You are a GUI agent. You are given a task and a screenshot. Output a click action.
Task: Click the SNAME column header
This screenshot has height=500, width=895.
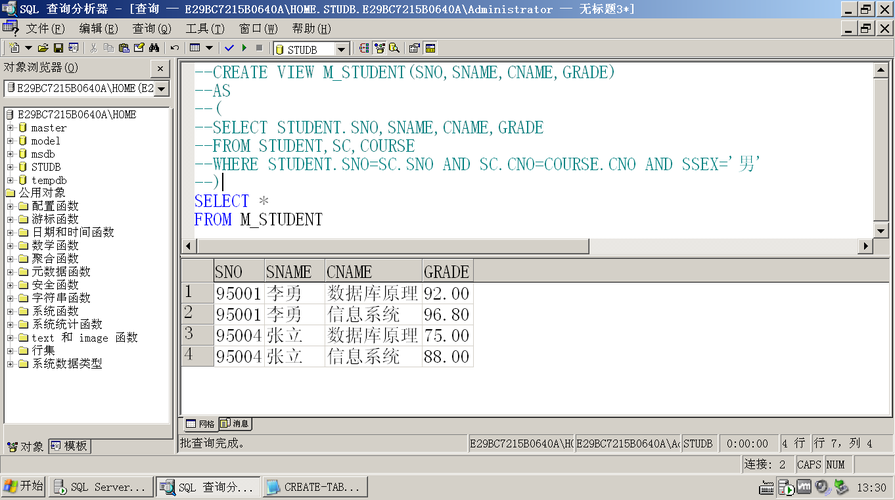click(x=295, y=272)
